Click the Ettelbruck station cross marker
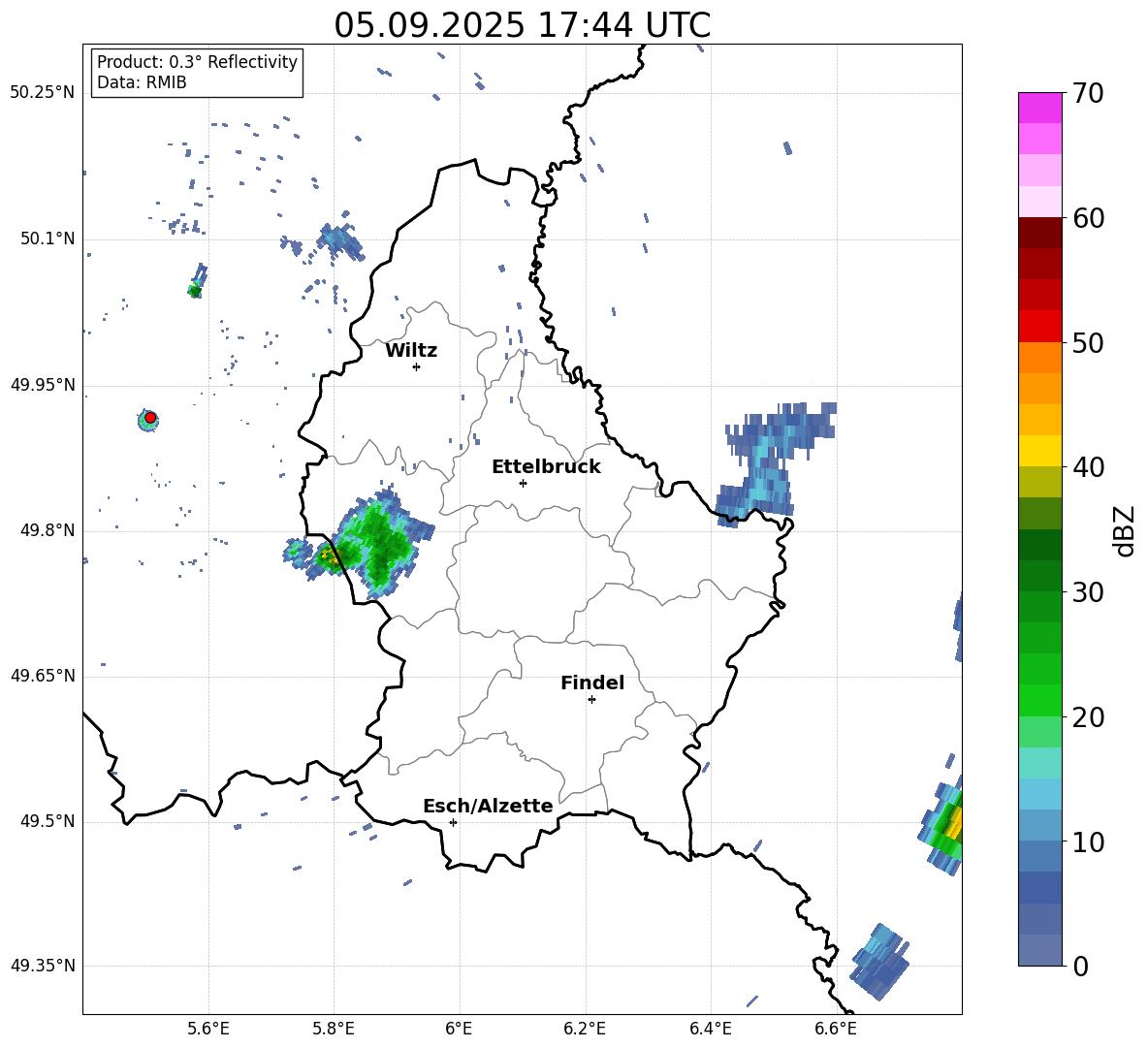The width and height of the screenshot is (1148, 1048). click(x=523, y=483)
